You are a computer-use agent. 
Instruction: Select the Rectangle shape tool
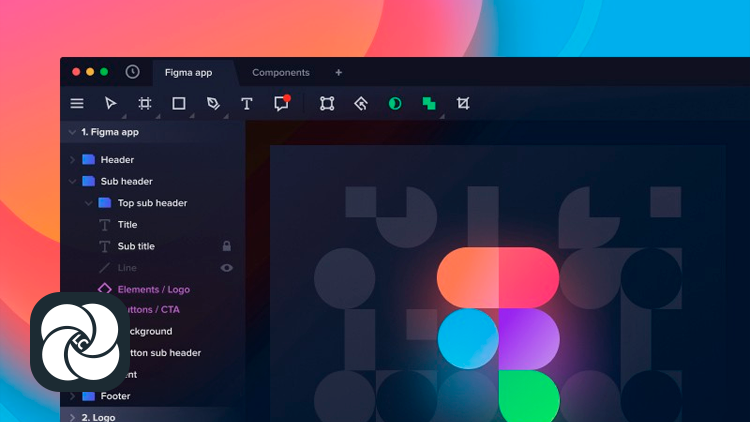(x=179, y=103)
